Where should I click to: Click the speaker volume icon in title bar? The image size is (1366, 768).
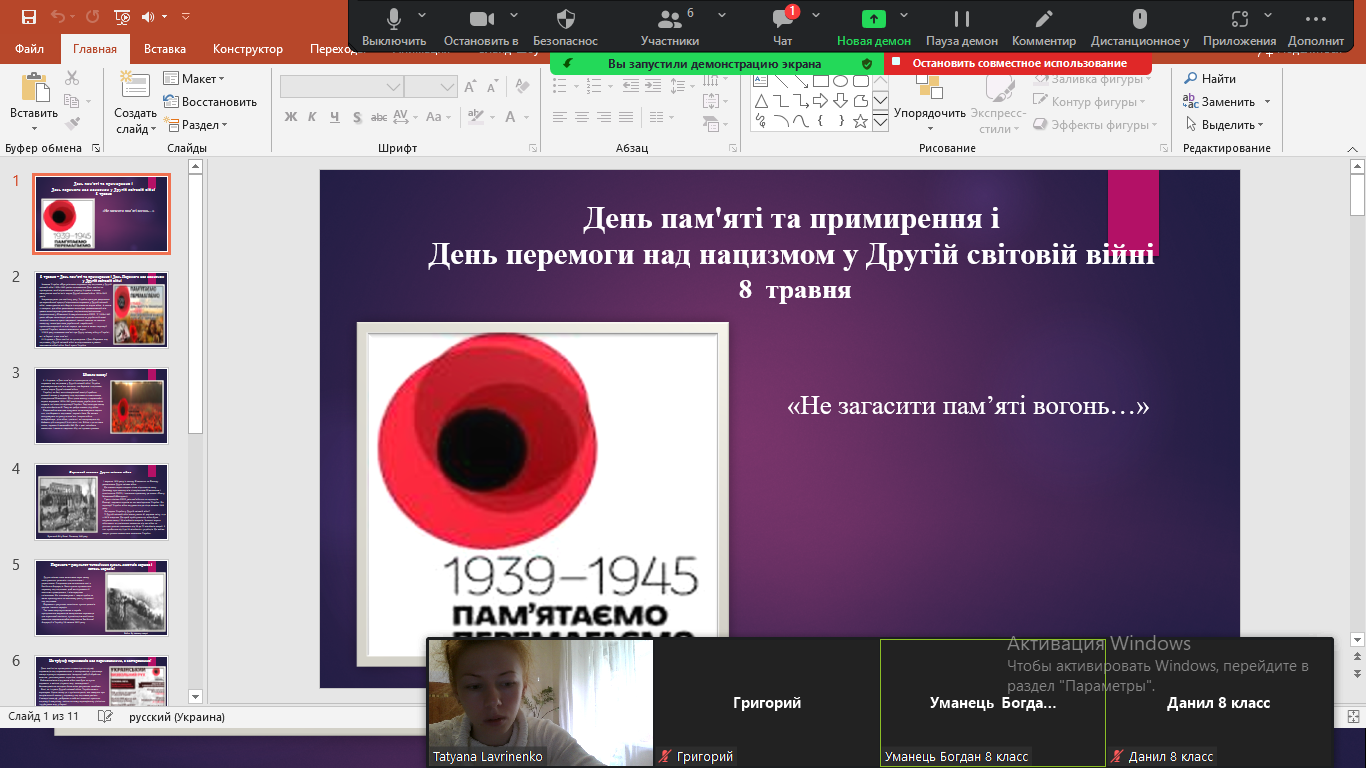click(150, 17)
